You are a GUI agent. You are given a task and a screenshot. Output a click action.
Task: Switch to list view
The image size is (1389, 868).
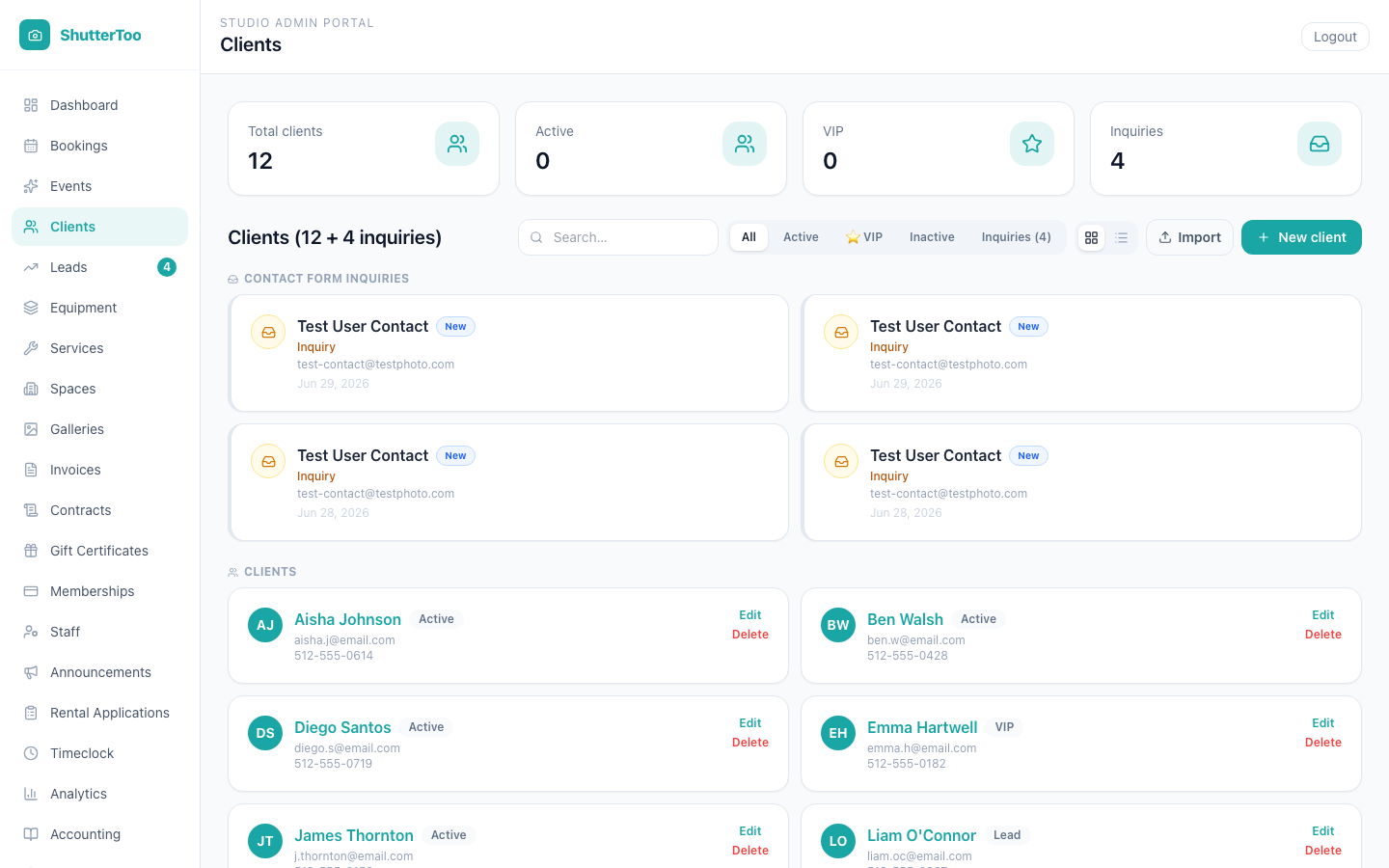click(1122, 237)
